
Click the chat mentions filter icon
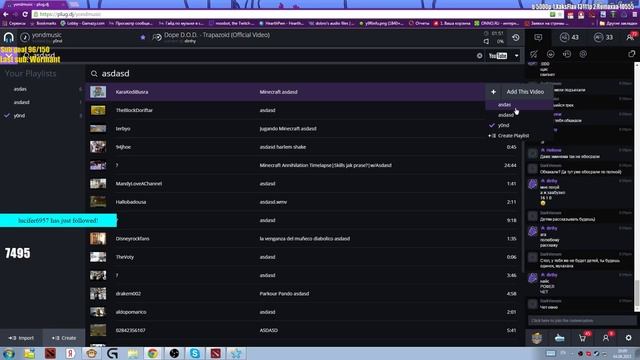533,54
